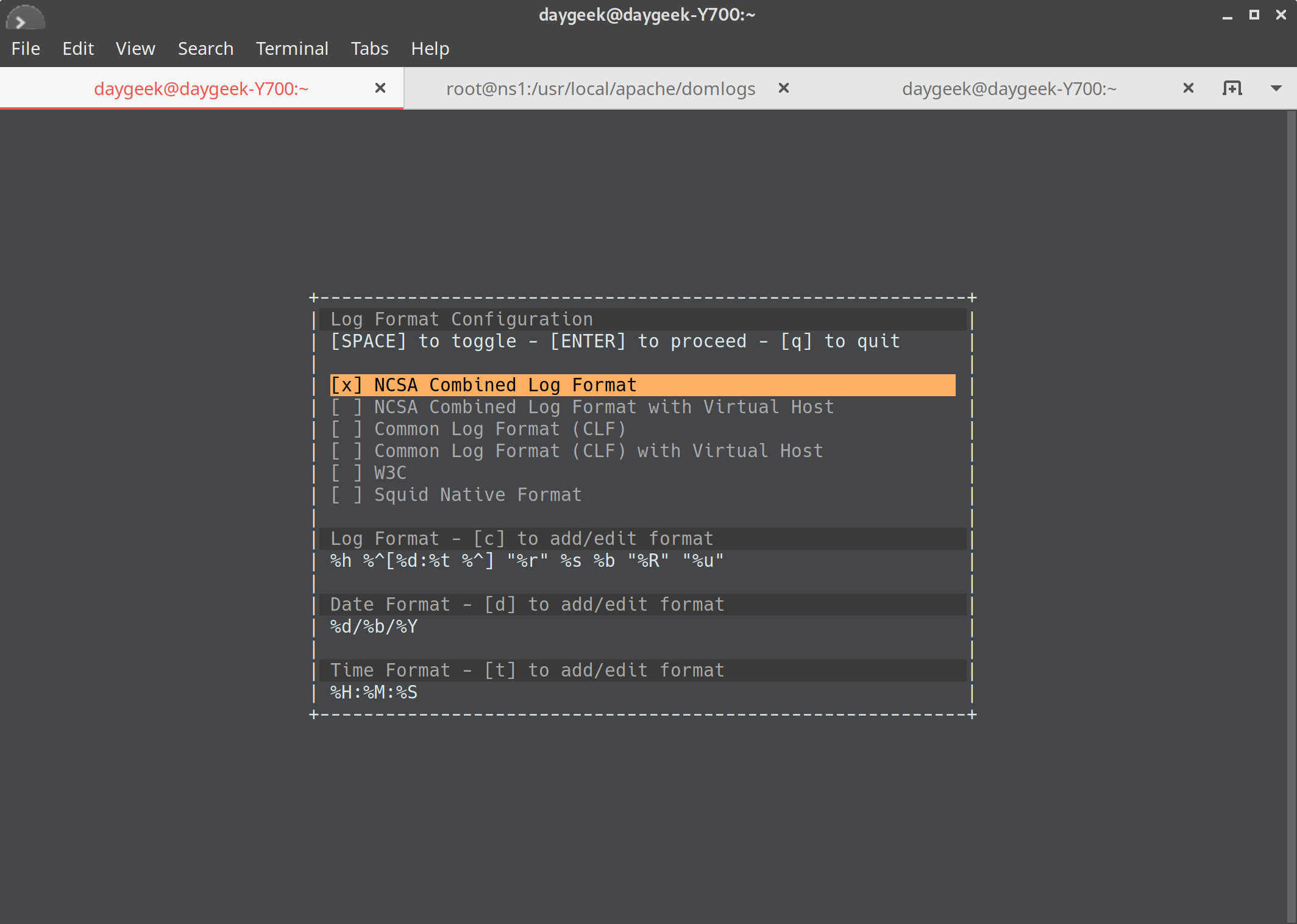Close the third daygeek@daygeek-Y700 tab
Image resolution: width=1297 pixels, height=924 pixels.
click(1188, 88)
